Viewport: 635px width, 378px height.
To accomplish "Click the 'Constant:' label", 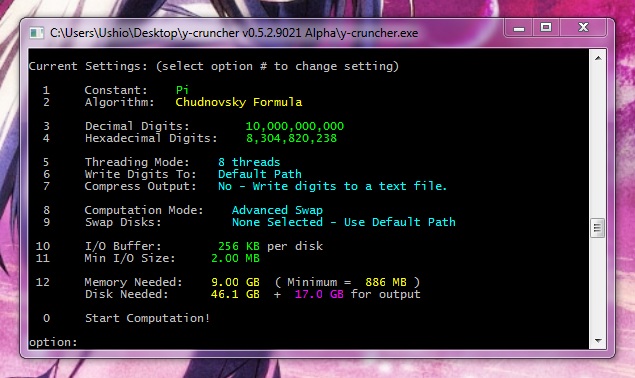I will [116, 90].
